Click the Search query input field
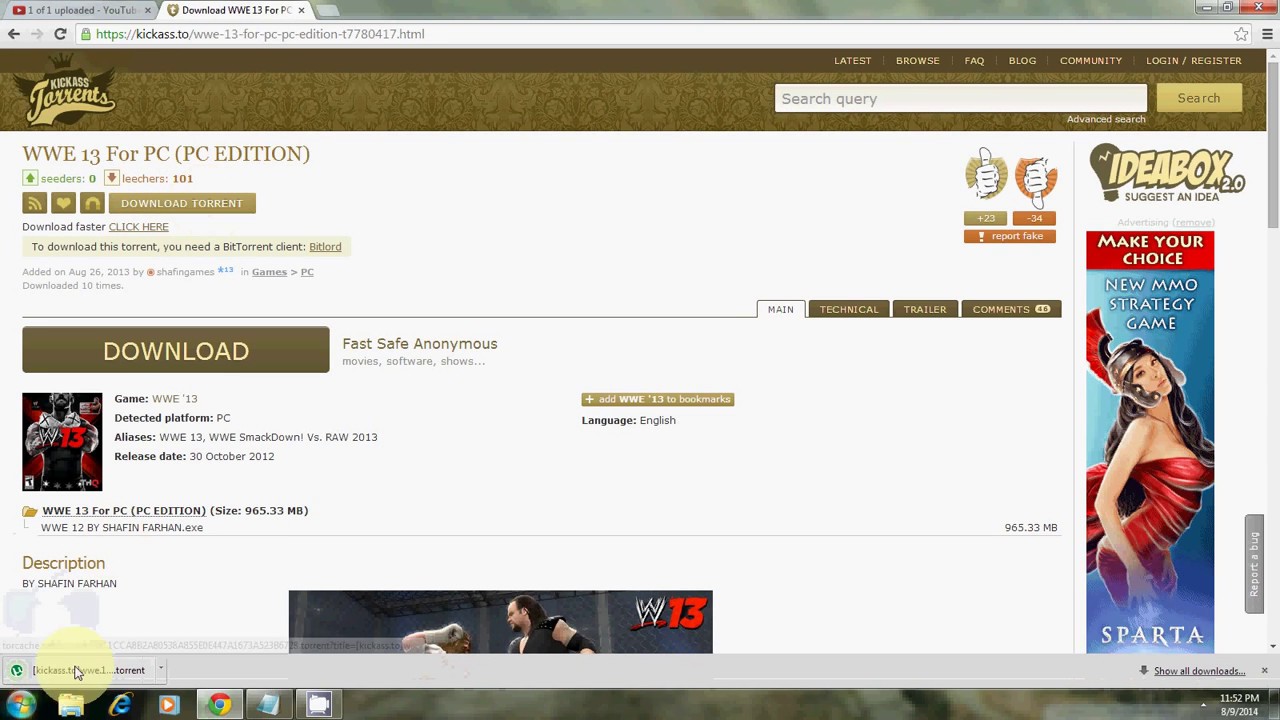 click(x=961, y=98)
